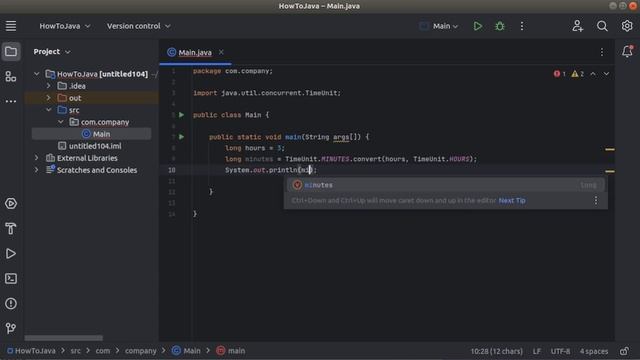Viewport: 640px width, 360px height.
Task: Click the Next Tip link in the completion popup
Action: [x=512, y=200]
